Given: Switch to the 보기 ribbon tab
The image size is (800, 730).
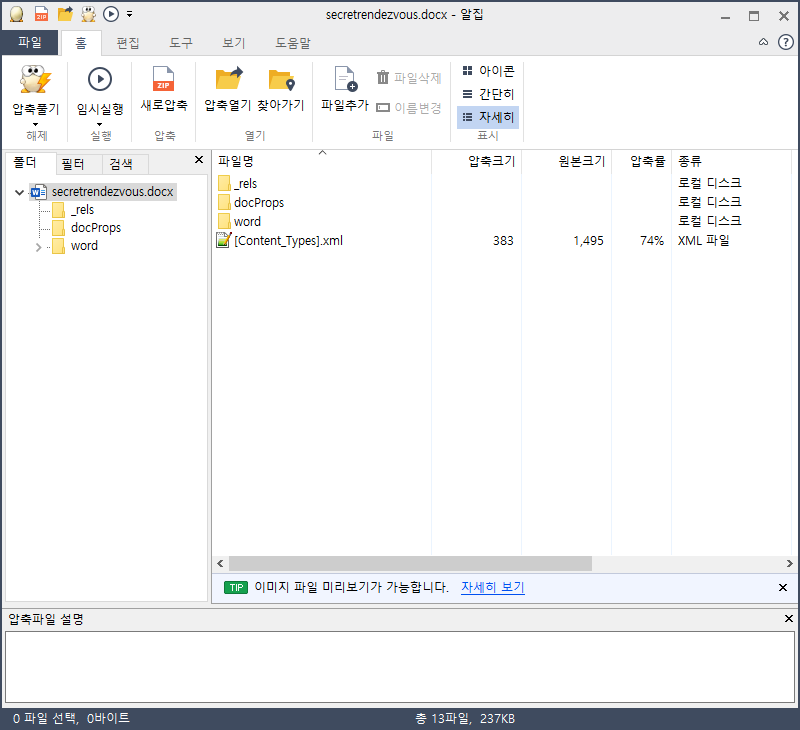Looking at the screenshot, I should 234,43.
